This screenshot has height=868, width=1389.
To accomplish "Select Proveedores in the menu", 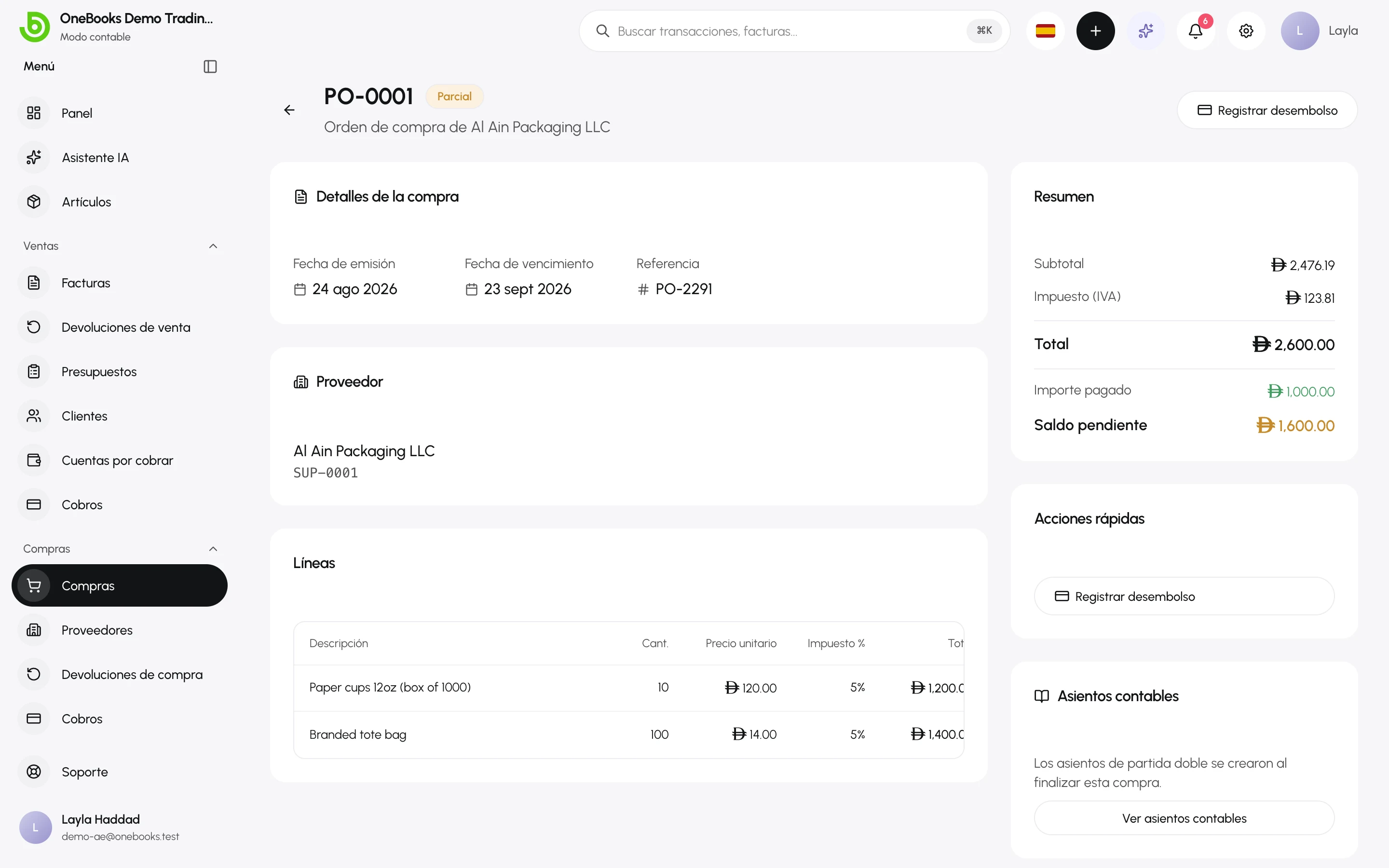I will pyautogui.click(x=120, y=630).
